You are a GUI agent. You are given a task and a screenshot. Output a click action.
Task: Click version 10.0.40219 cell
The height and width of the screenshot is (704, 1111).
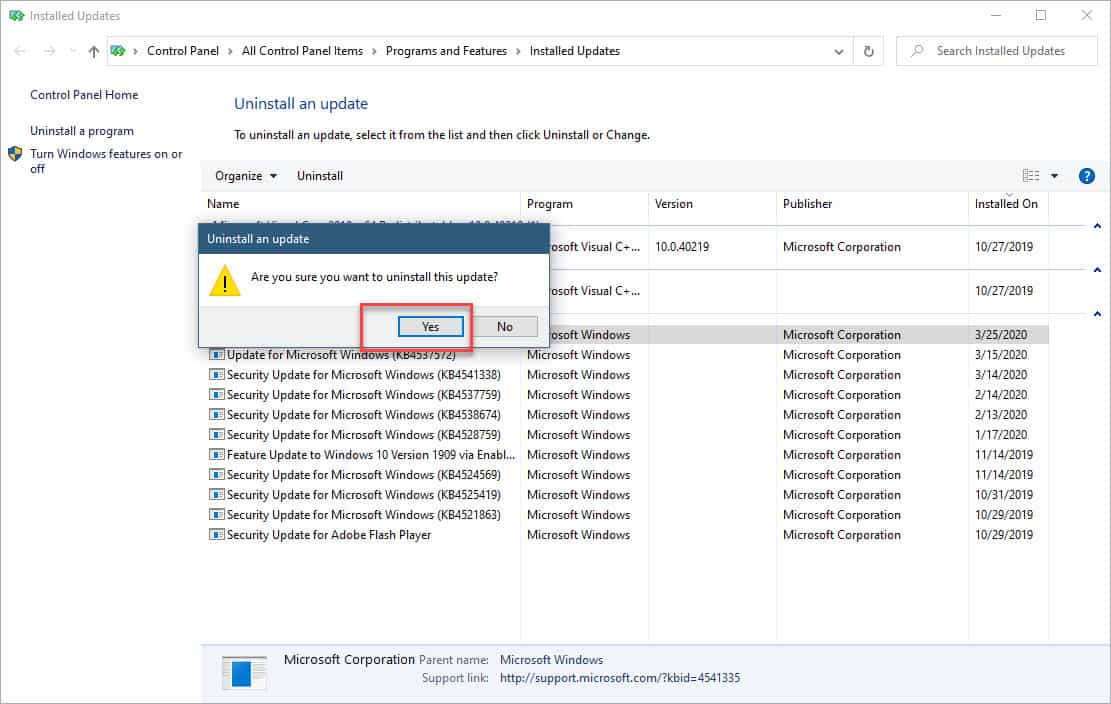tap(682, 247)
